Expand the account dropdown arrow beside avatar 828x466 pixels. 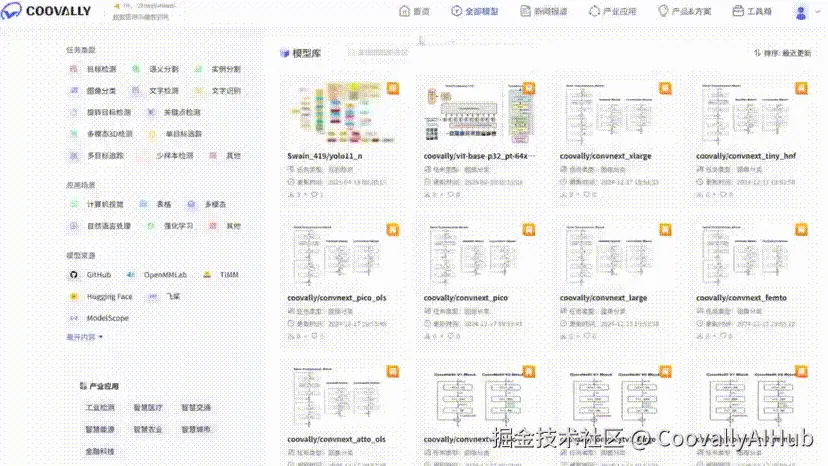click(817, 12)
